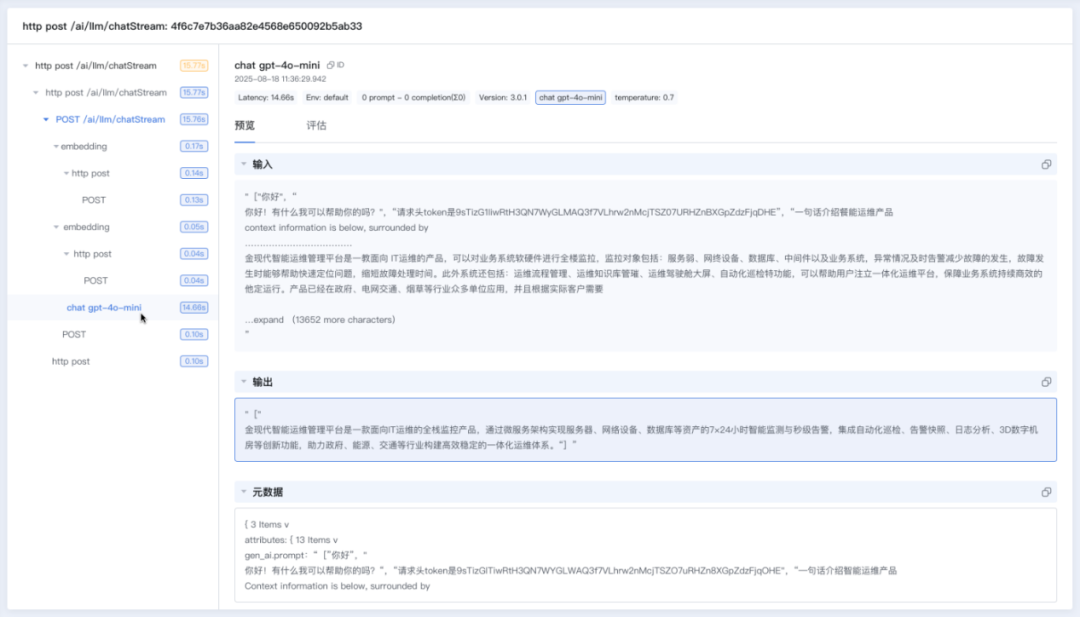This screenshot has width=1080, height=617.
Task: Switch to the 评估 tab
Action: tap(316, 125)
